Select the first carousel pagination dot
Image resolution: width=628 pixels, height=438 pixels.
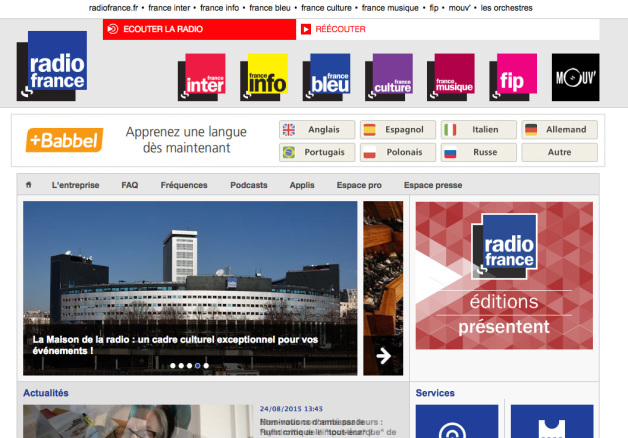[173, 366]
